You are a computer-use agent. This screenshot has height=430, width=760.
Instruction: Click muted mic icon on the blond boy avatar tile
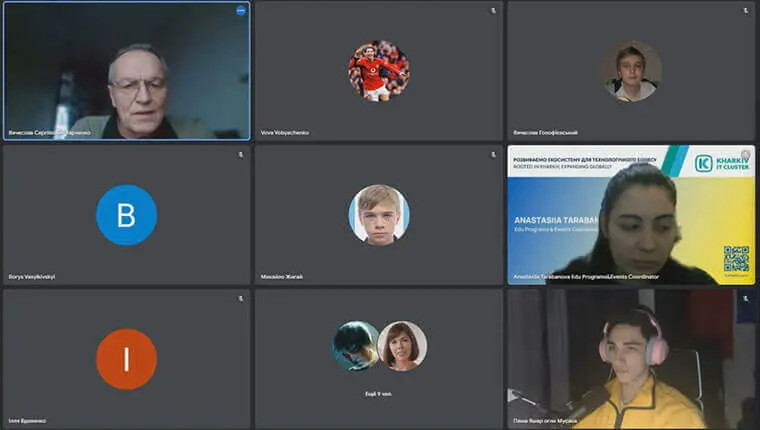[x=493, y=155]
